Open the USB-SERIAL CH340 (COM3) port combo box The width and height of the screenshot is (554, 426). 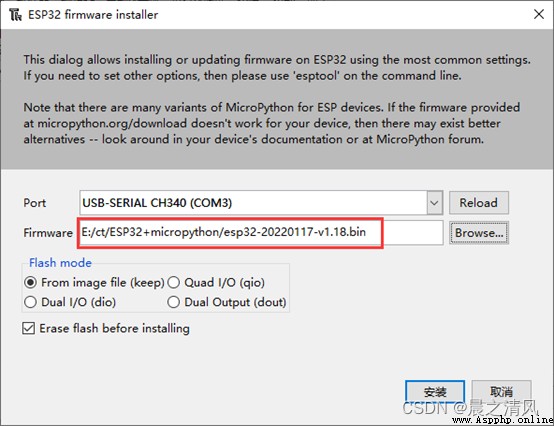(261, 203)
